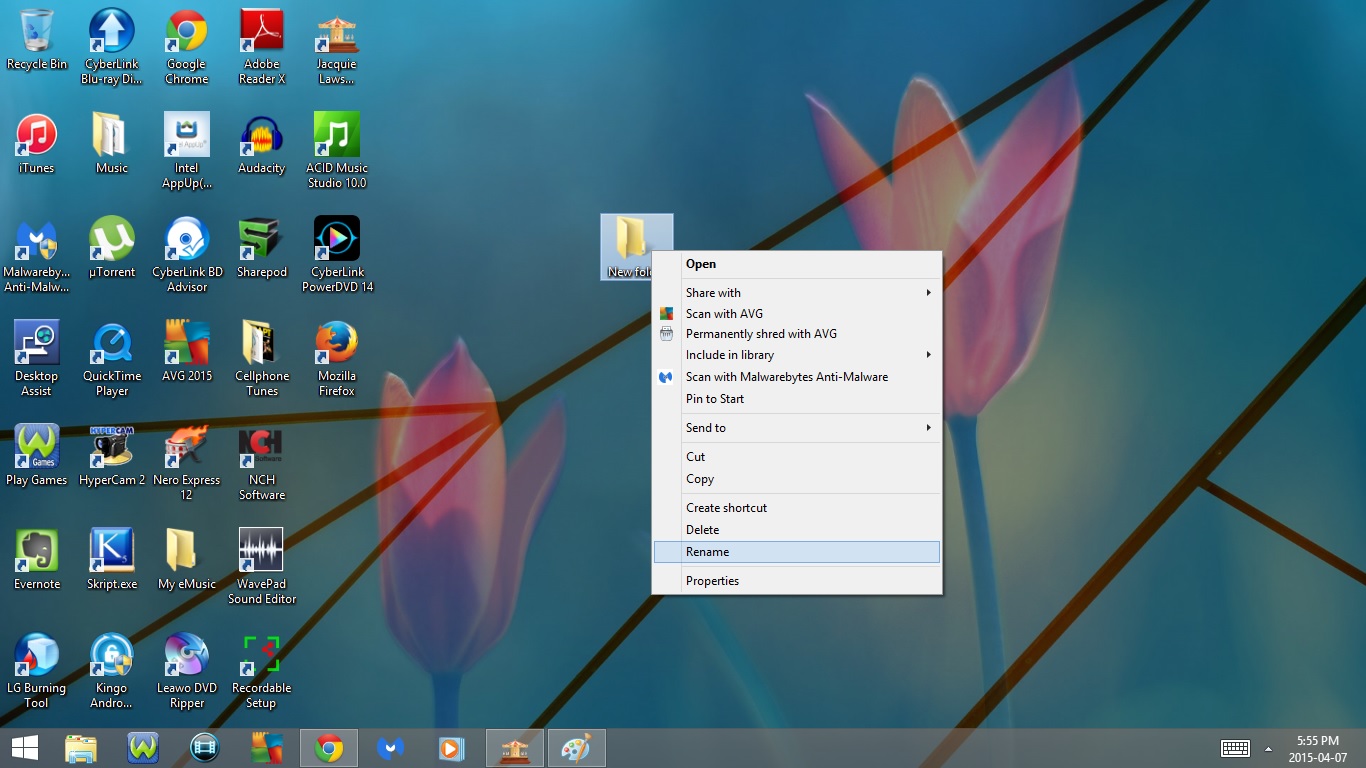The height and width of the screenshot is (768, 1366).
Task: Choose Scan with Malwarebytes Anti-Malware menu entry
Action: 796,377
